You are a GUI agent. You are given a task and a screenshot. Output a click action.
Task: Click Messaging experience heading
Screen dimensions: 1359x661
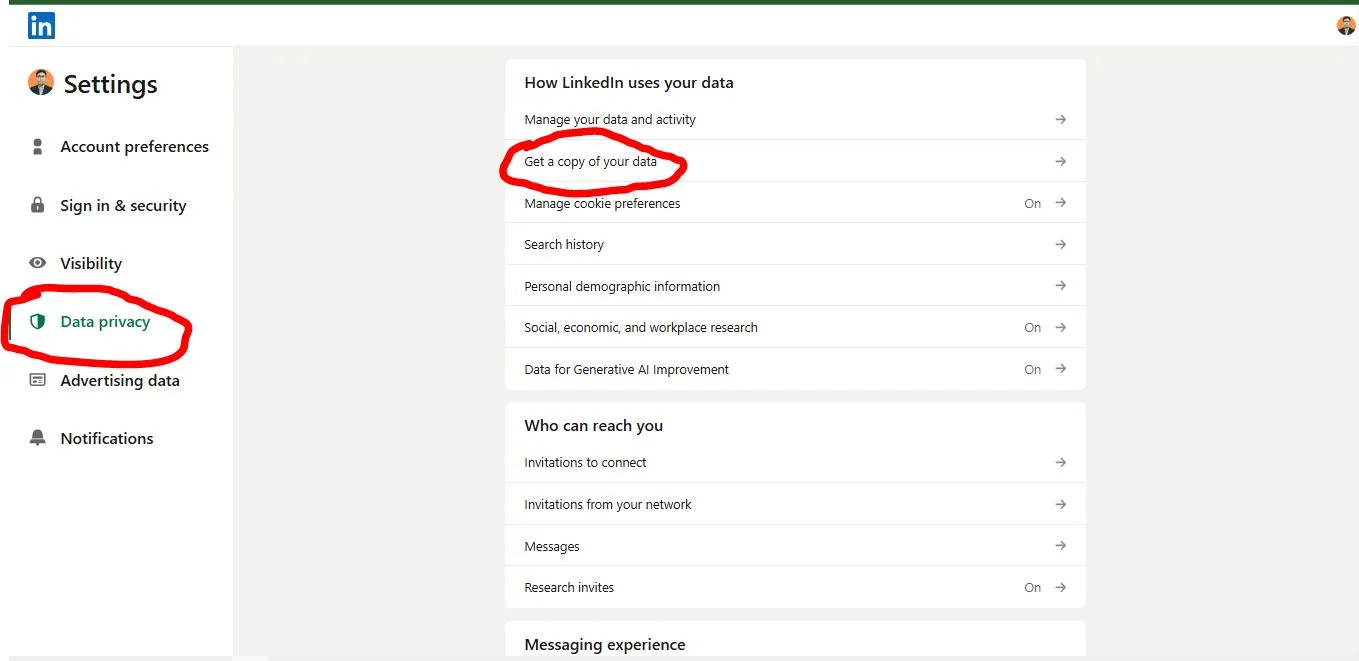point(605,644)
